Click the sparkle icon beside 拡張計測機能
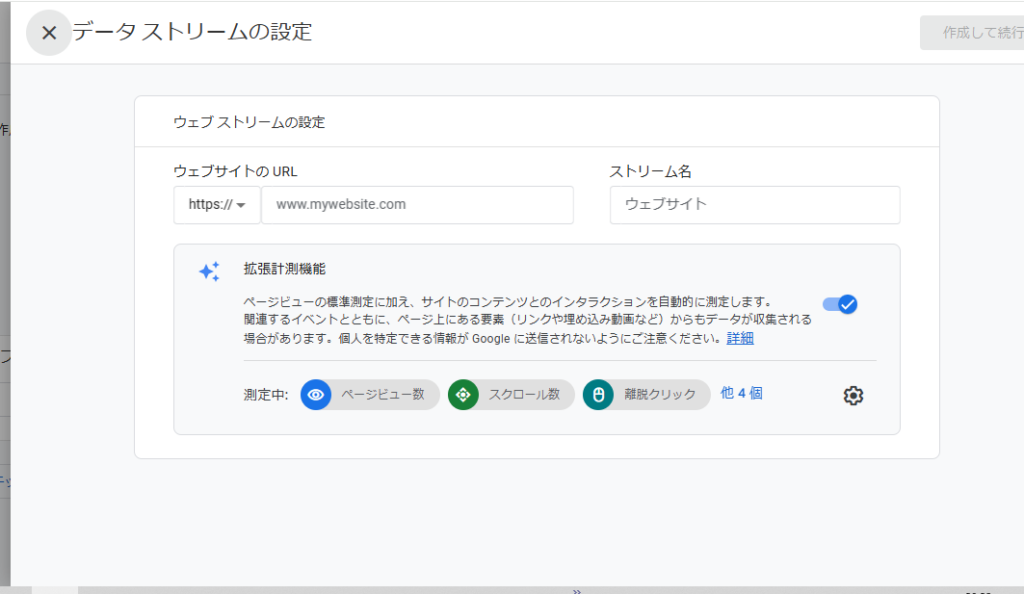The height and width of the screenshot is (594, 1024). pos(209,272)
